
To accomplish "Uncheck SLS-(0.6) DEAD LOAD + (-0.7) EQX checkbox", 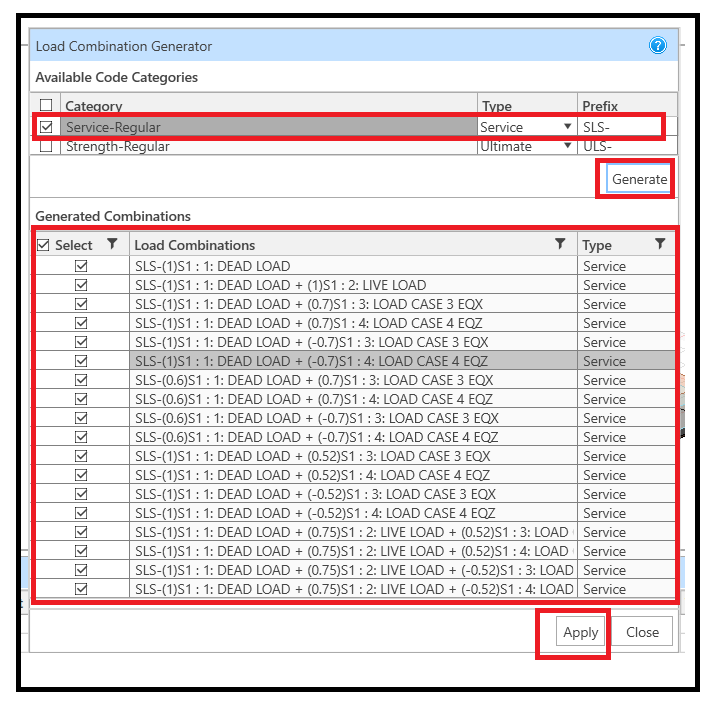I will click(81, 418).
